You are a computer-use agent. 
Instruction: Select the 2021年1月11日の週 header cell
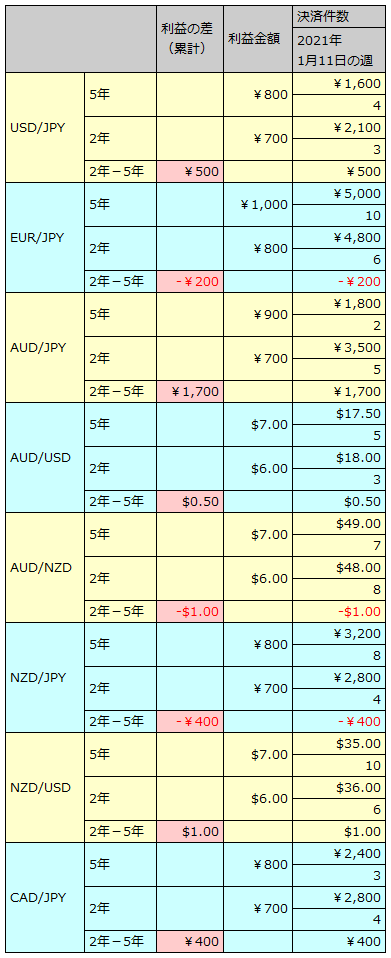[x=338, y=50]
